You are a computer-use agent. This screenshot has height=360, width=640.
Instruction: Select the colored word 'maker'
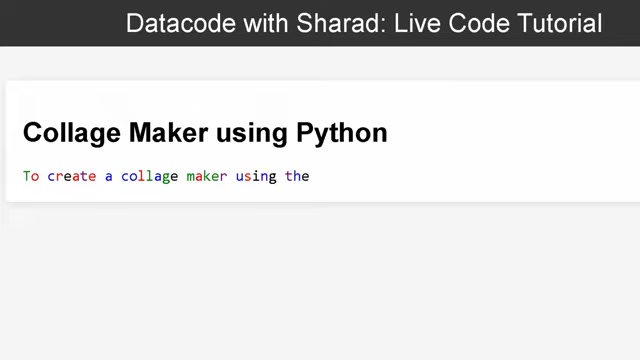coord(207,176)
